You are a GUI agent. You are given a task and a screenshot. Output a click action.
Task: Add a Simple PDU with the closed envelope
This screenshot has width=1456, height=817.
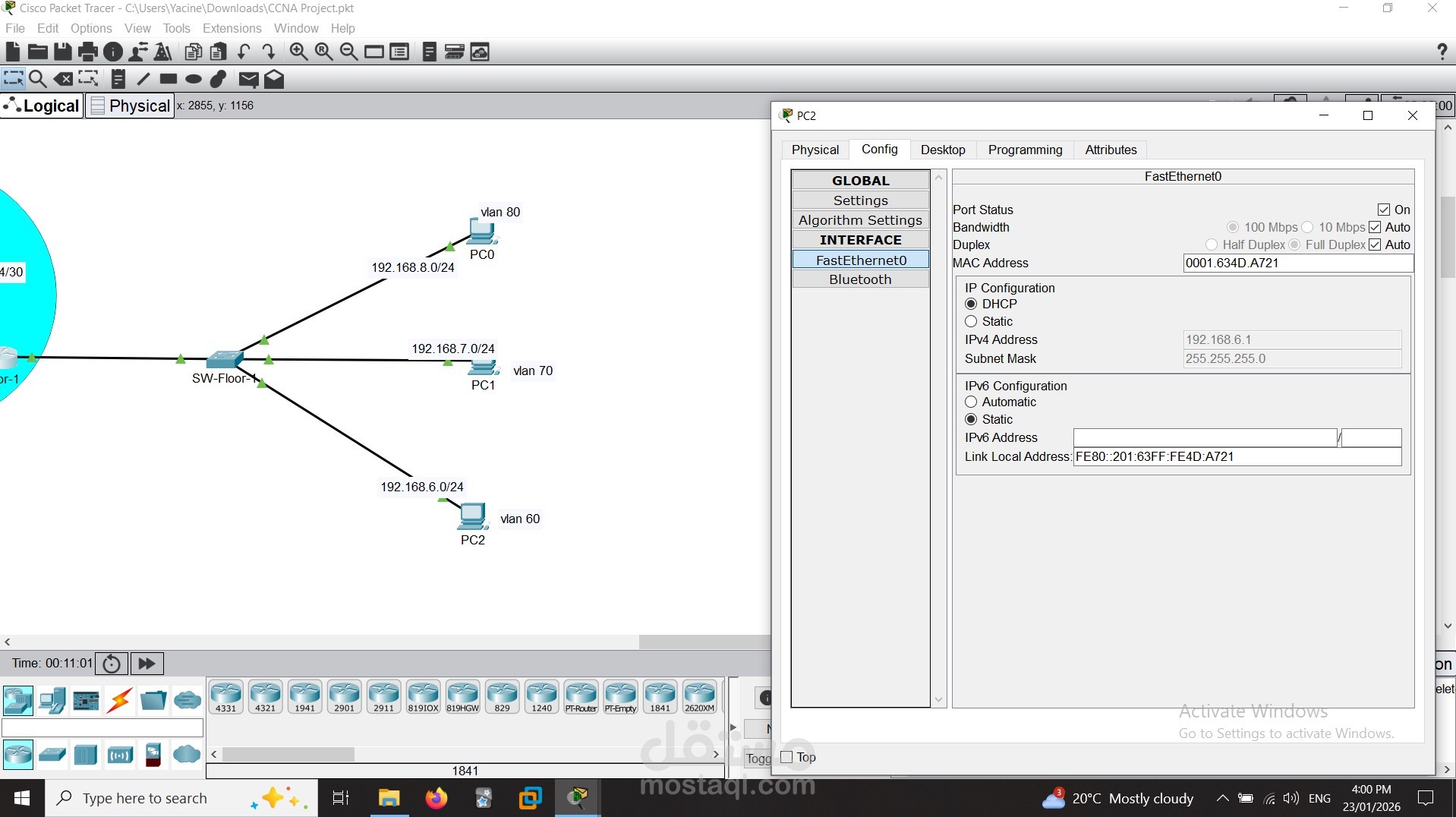point(248,79)
